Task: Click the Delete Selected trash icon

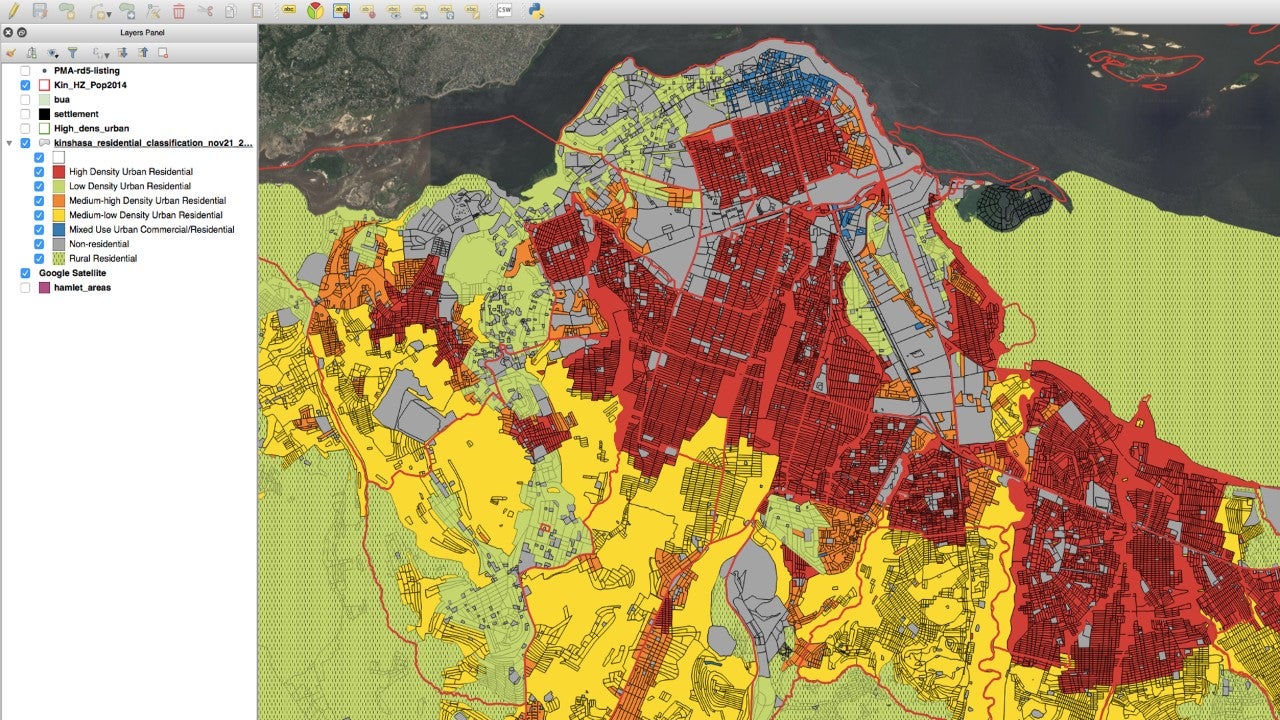Action: (x=179, y=11)
